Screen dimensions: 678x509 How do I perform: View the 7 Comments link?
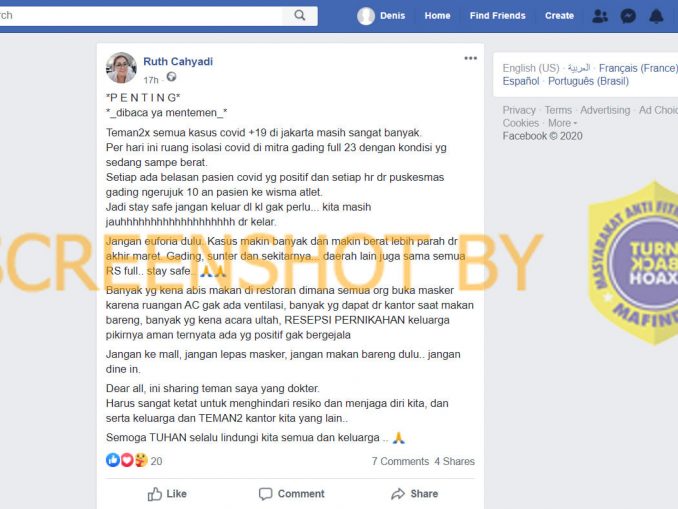(400, 461)
